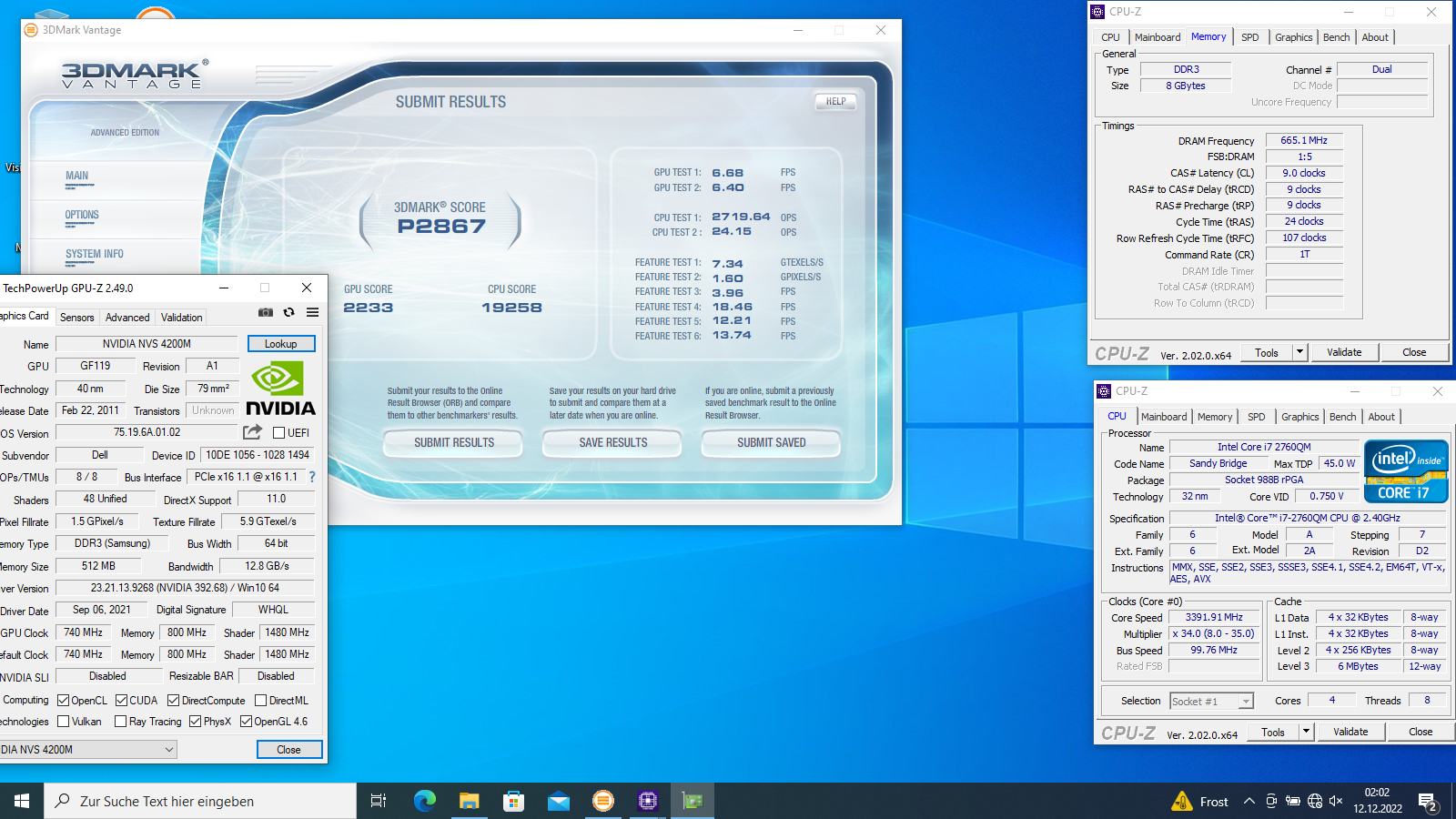The height and width of the screenshot is (819, 1456).
Task: Click the battery power tray icon
Action: click(1292, 801)
